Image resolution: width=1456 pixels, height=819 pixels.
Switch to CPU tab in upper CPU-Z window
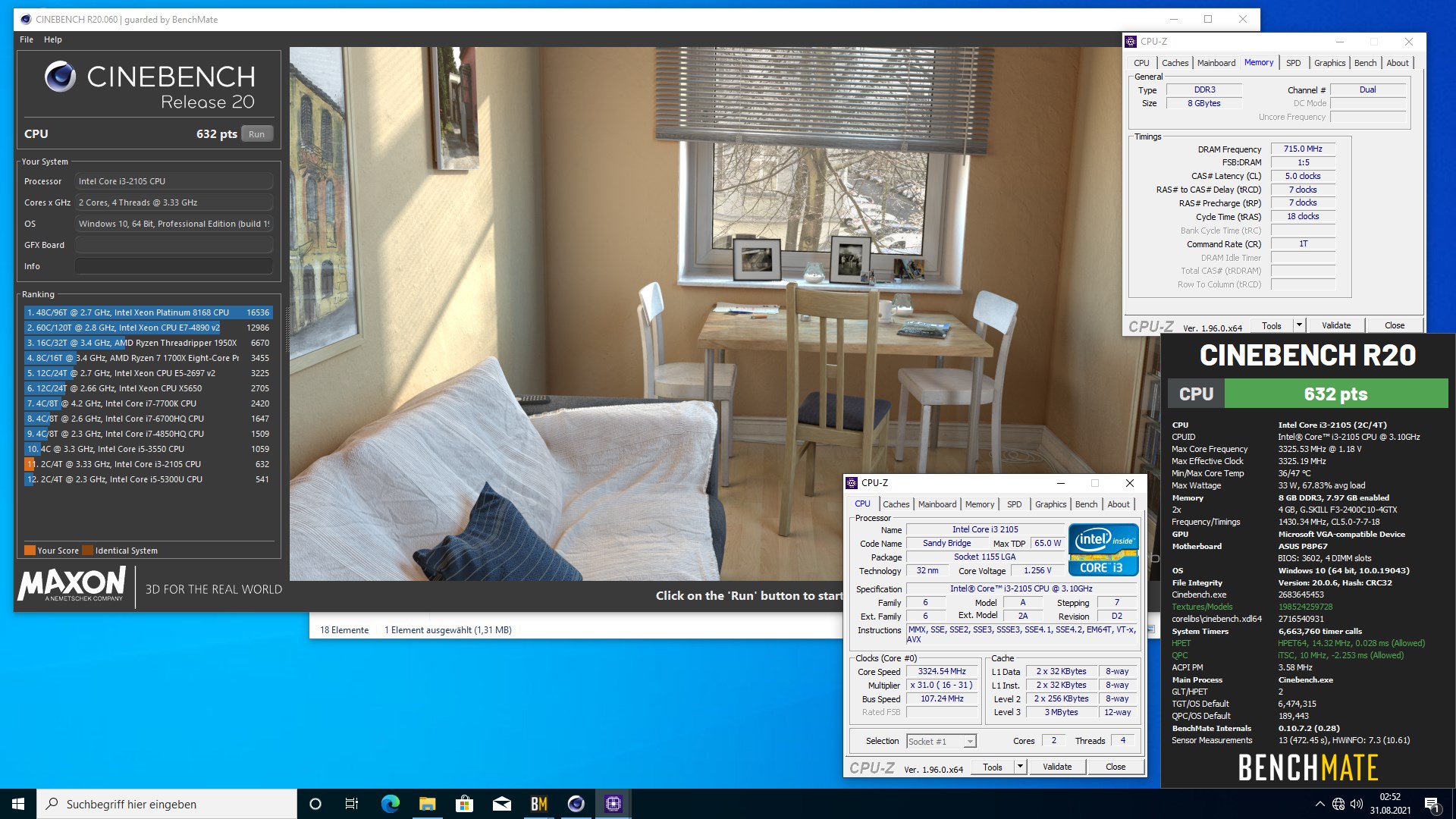[x=1141, y=63]
